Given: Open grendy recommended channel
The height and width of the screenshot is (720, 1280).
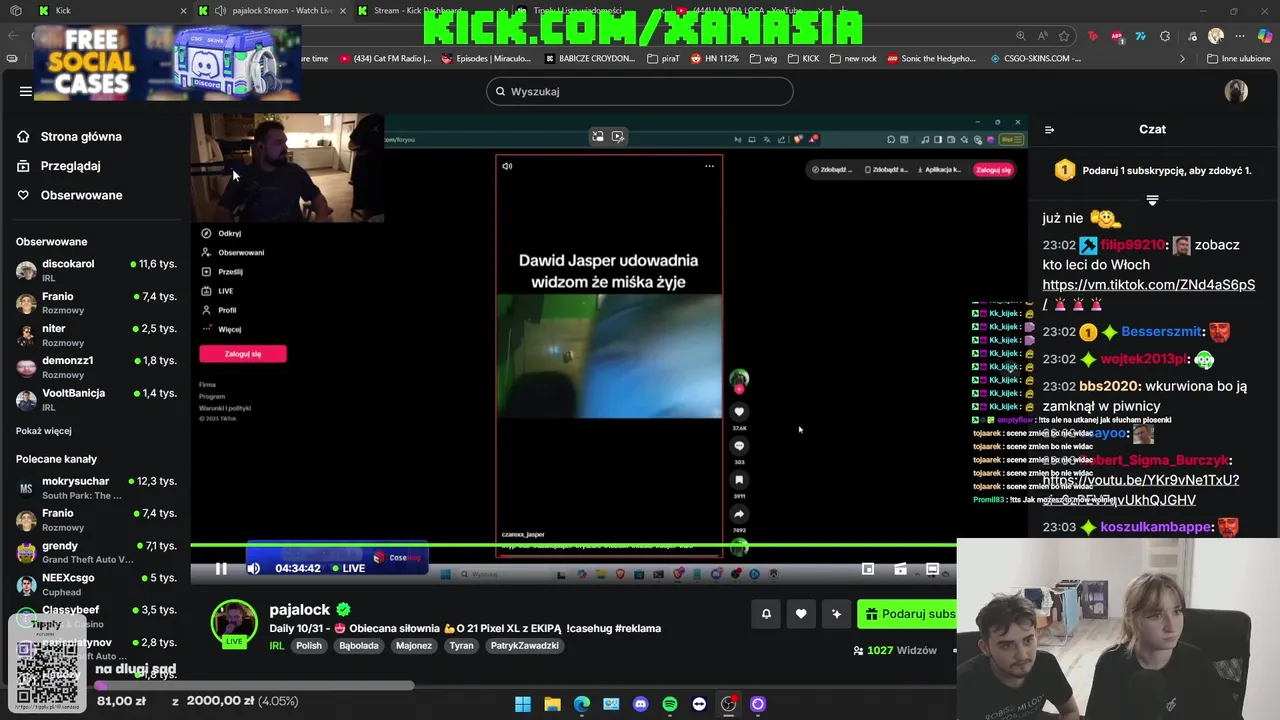Looking at the screenshot, I should pyautogui.click(x=96, y=552).
